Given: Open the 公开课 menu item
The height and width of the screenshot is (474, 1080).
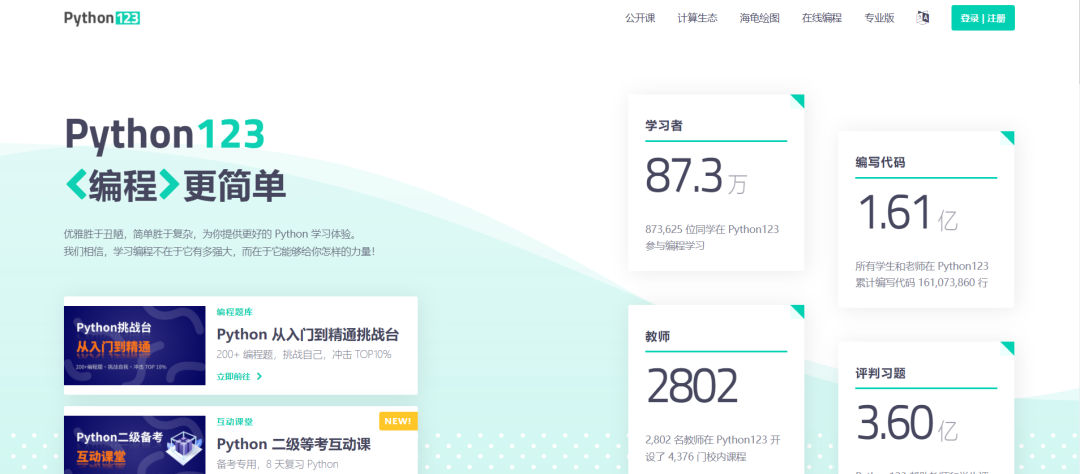Looking at the screenshot, I should 640,18.
